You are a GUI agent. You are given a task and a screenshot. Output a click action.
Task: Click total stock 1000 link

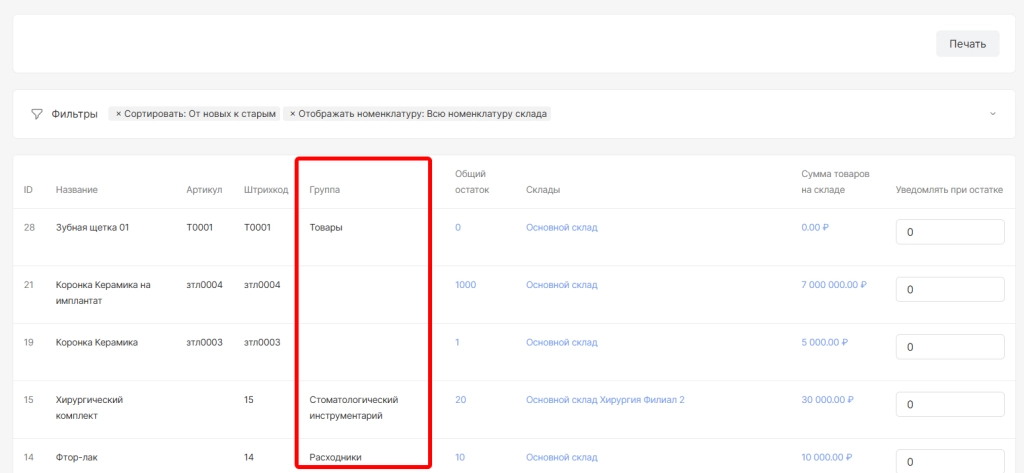(x=465, y=285)
